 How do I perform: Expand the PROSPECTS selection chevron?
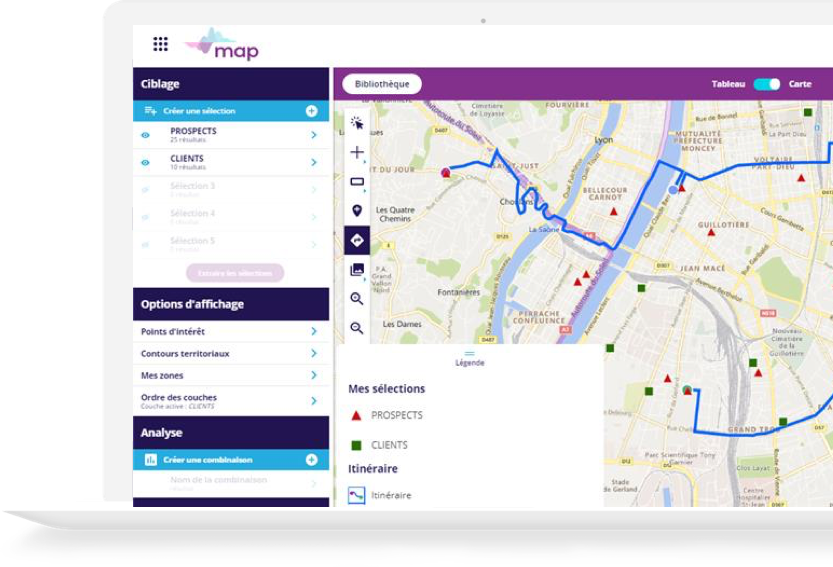[313, 135]
